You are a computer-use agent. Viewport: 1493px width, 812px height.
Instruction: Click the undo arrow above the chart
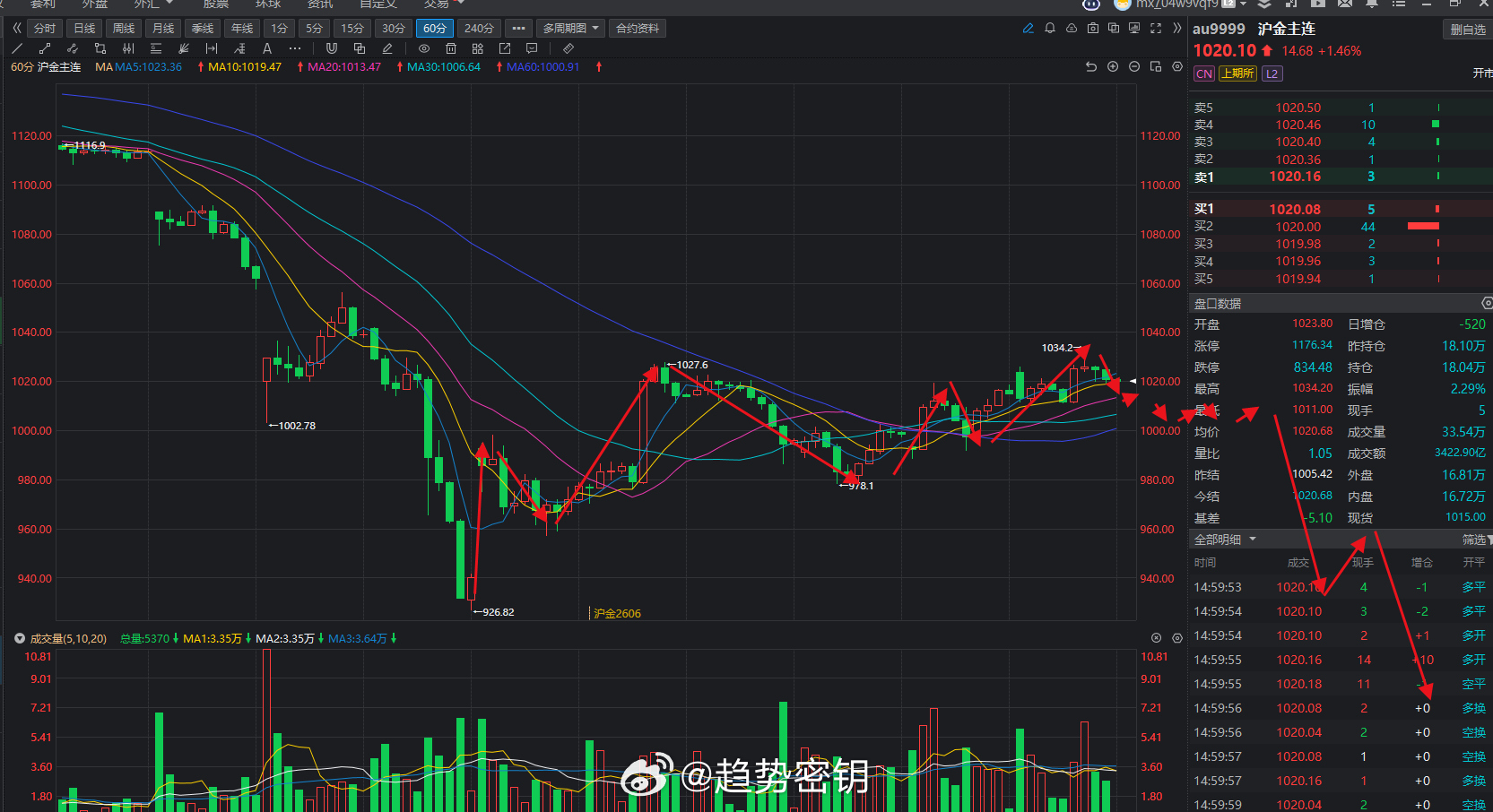1090,66
